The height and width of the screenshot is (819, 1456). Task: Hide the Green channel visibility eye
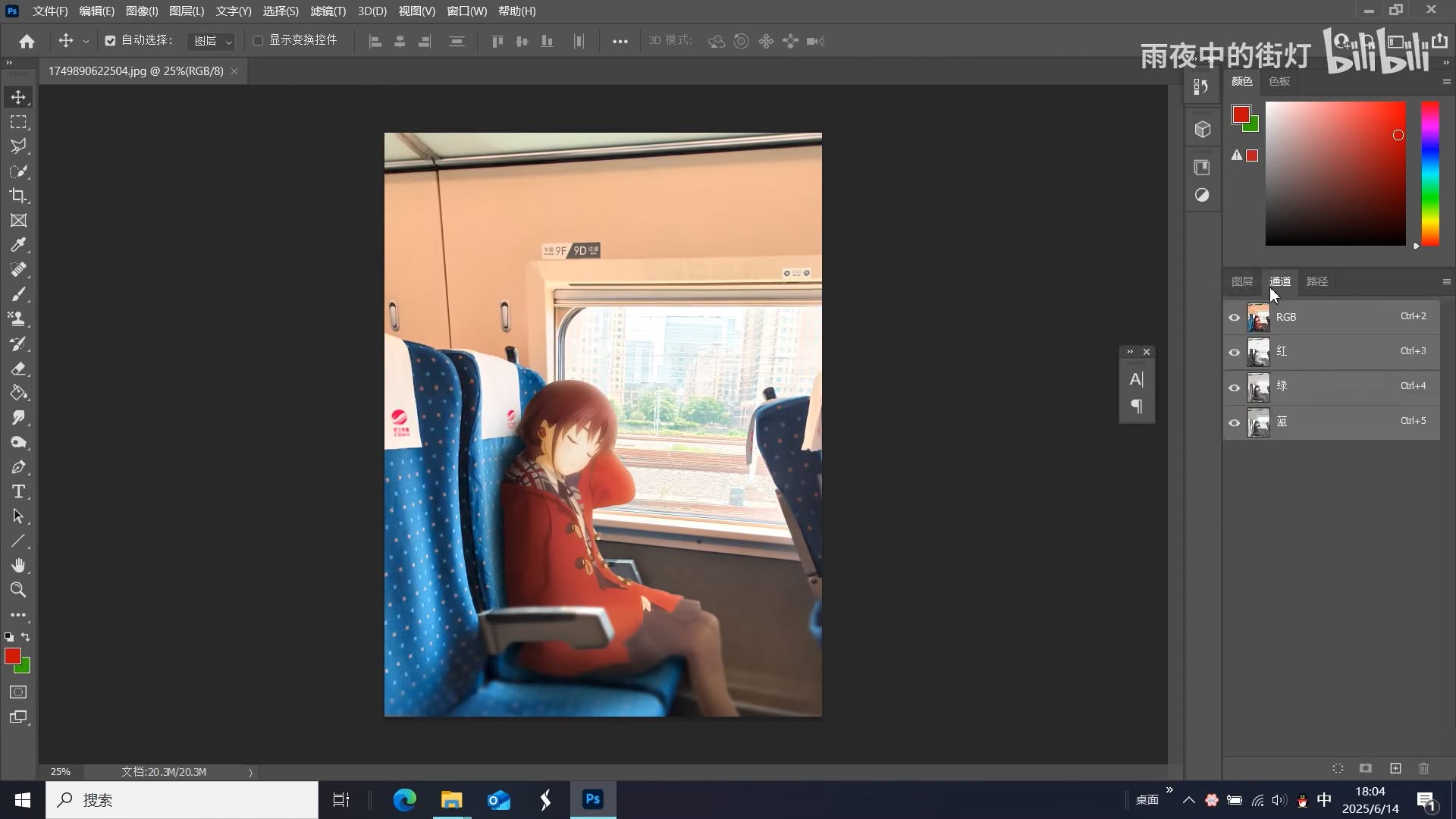click(x=1234, y=388)
